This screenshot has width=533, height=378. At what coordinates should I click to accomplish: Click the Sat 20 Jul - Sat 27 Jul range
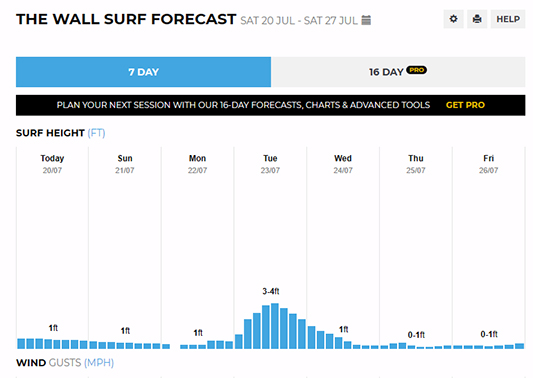(299, 21)
